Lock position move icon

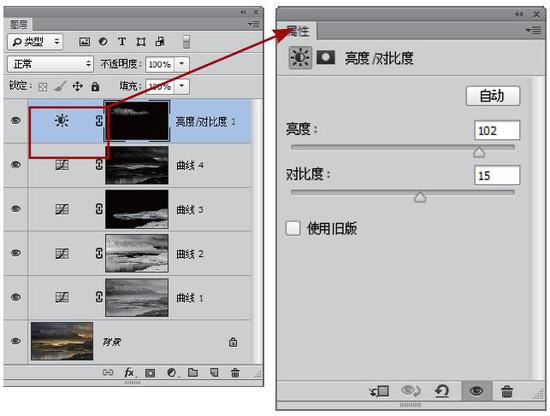78,86
